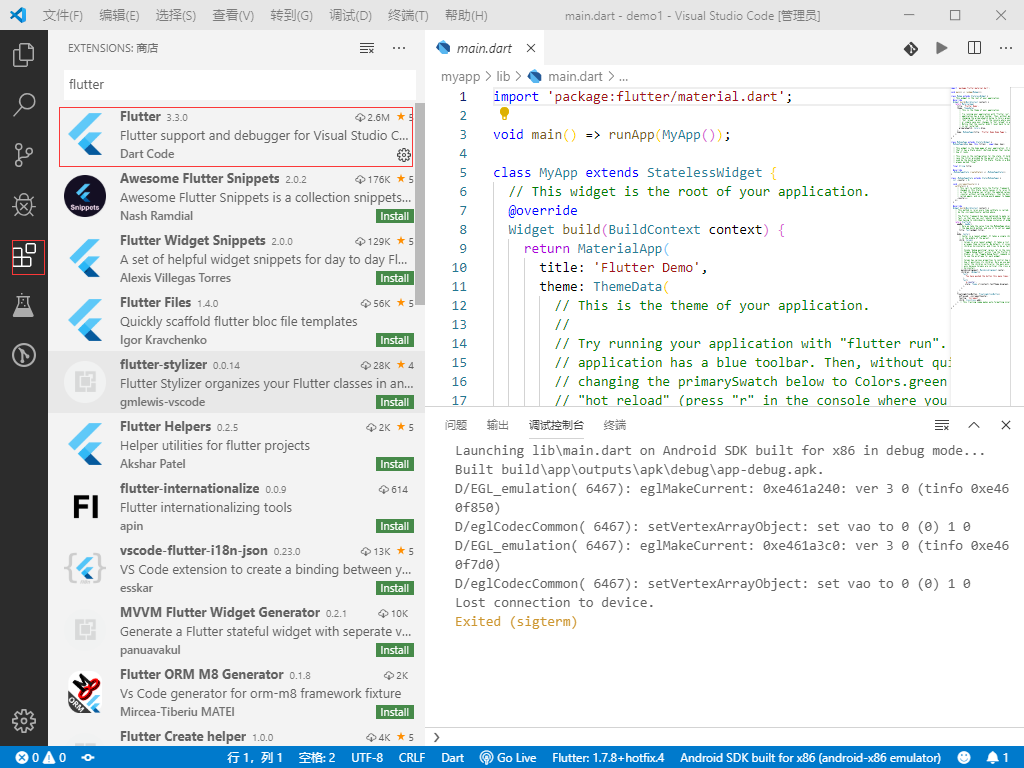Viewport: 1024px width, 768px height.
Task: Click the Run play icon in editor toolbar
Action: 941,48
